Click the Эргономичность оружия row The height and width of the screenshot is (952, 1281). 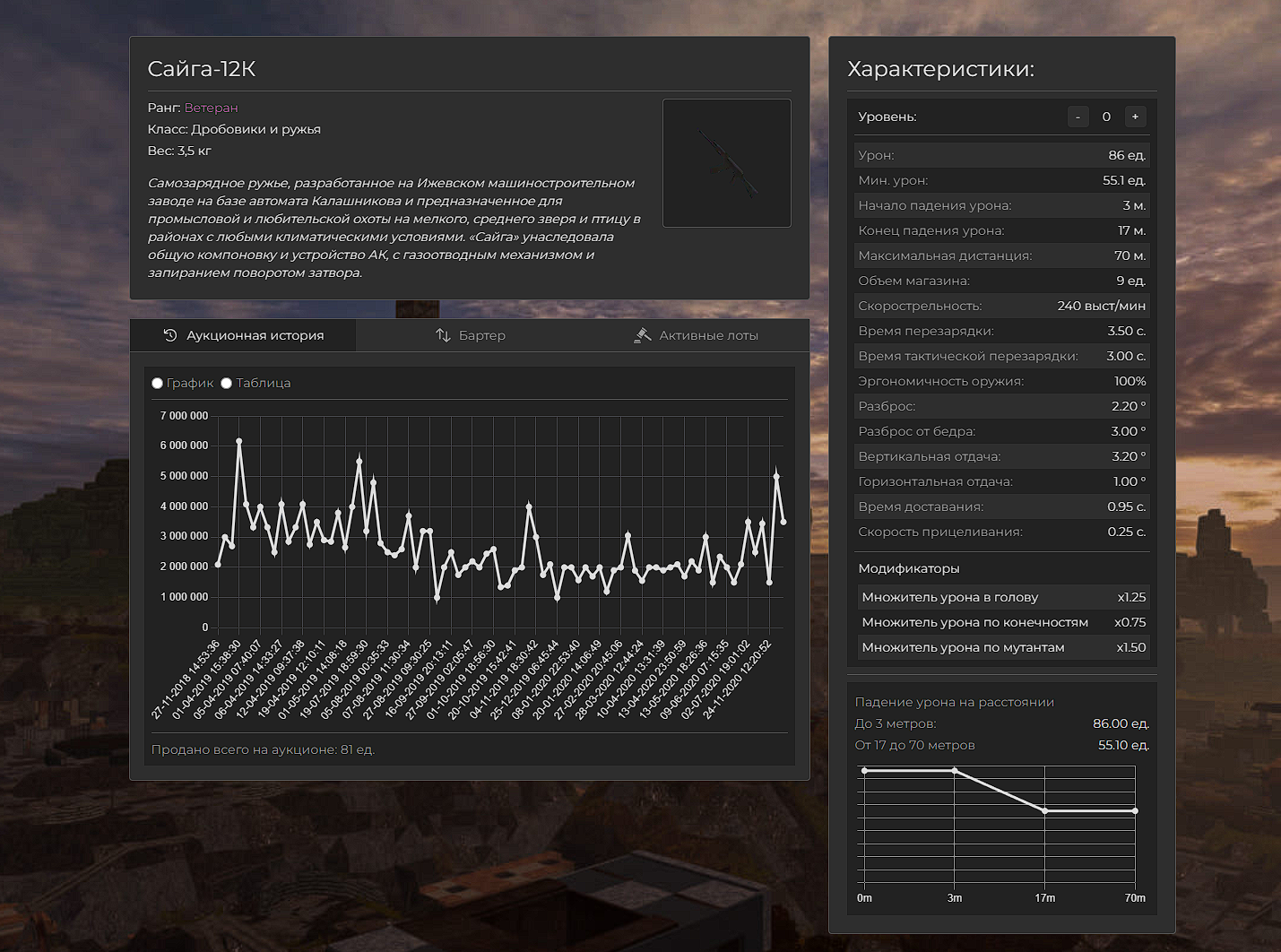point(1002,381)
